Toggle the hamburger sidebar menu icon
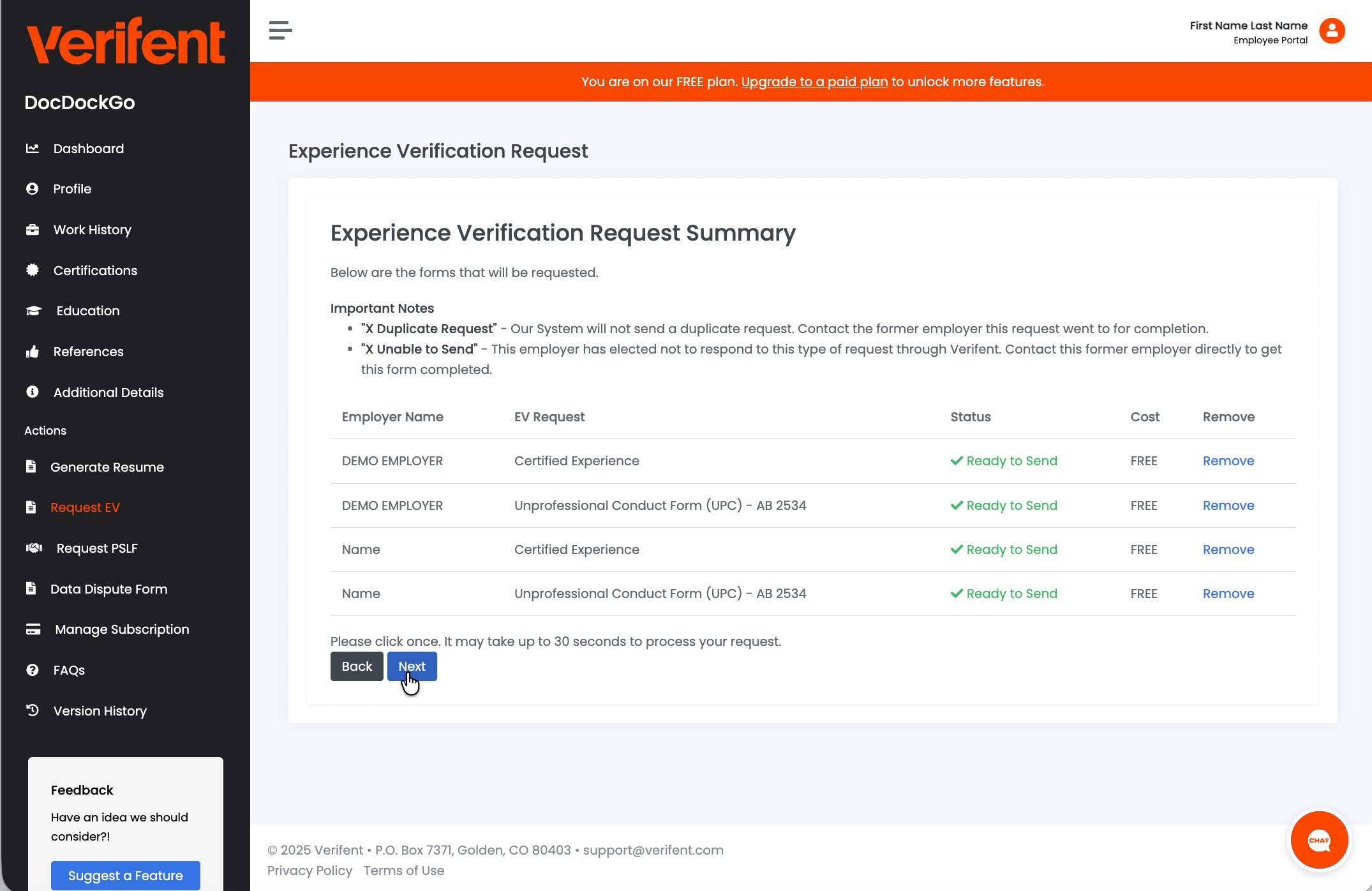1372x891 pixels. (x=280, y=30)
